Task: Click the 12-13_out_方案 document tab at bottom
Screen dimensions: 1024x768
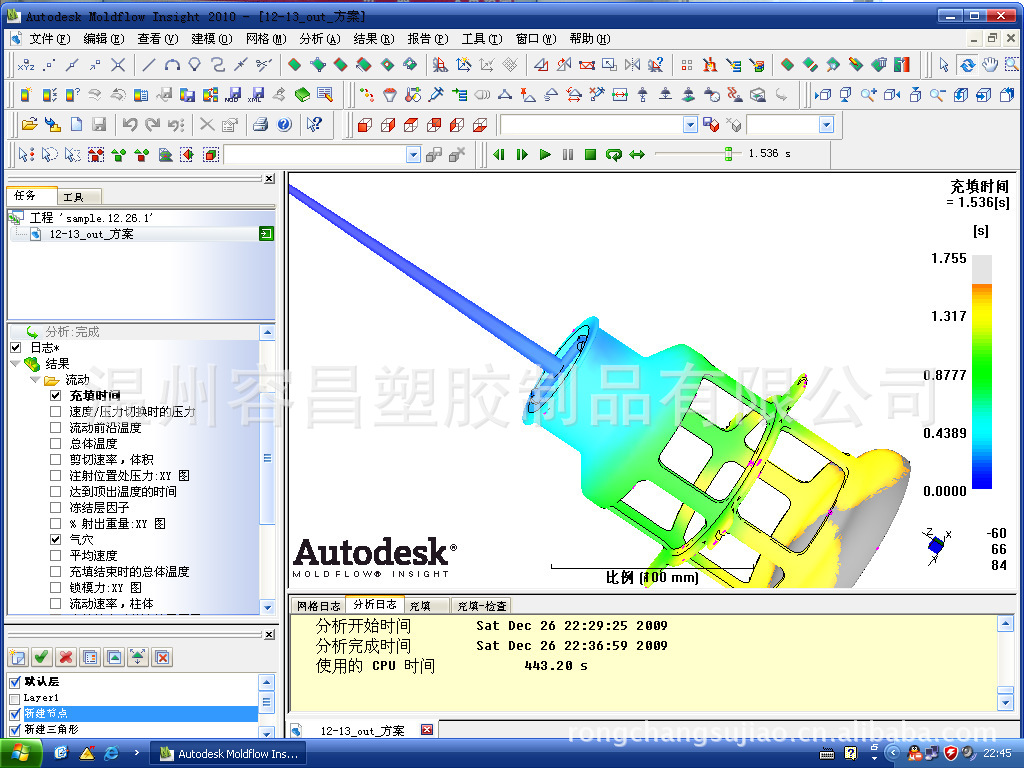Action: [x=362, y=731]
